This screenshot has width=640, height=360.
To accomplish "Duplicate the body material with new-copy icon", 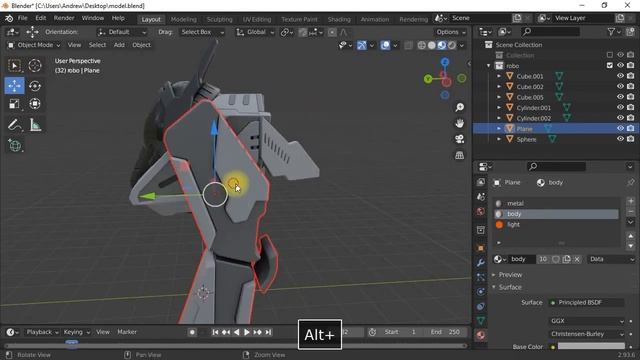I will (567, 259).
